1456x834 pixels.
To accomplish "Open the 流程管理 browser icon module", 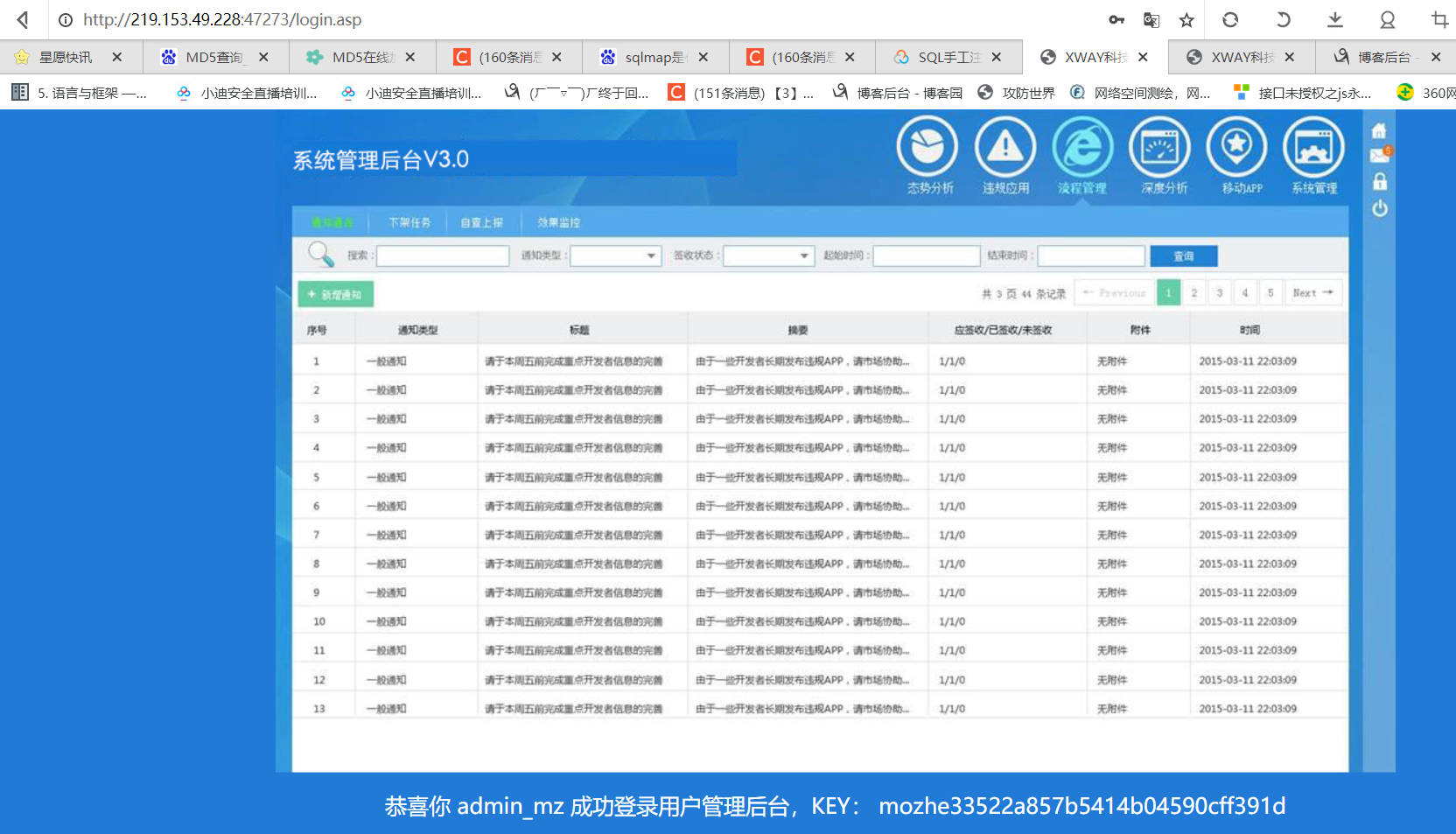I will click(1082, 148).
